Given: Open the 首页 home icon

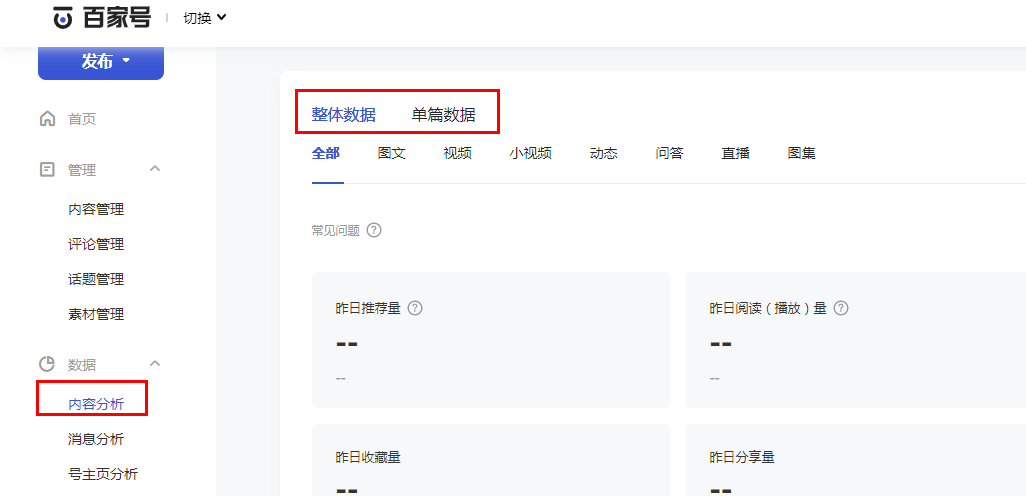Looking at the screenshot, I should [x=47, y=119].
